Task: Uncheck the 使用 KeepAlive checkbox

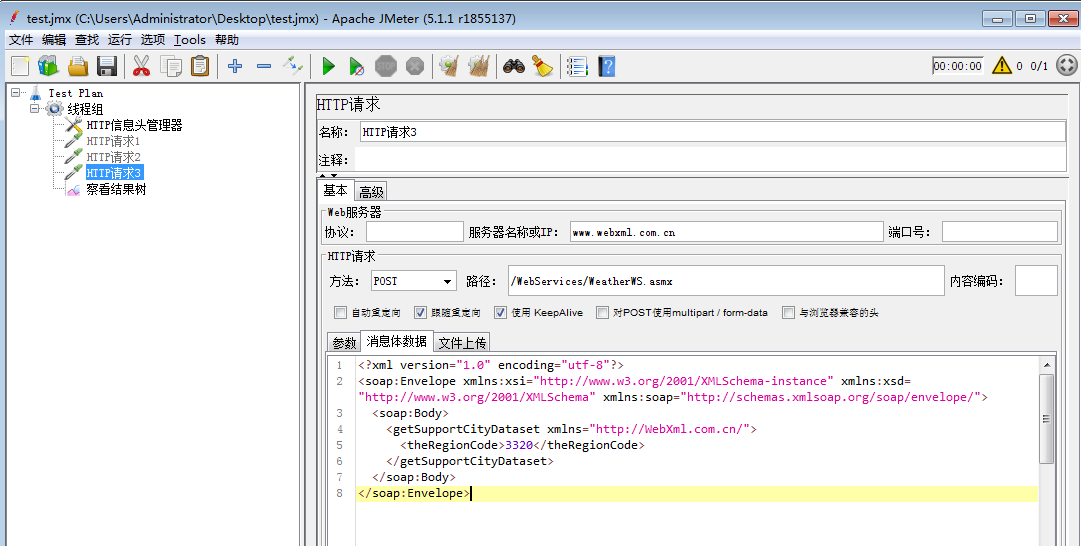Action: click(x=501, y=312)
